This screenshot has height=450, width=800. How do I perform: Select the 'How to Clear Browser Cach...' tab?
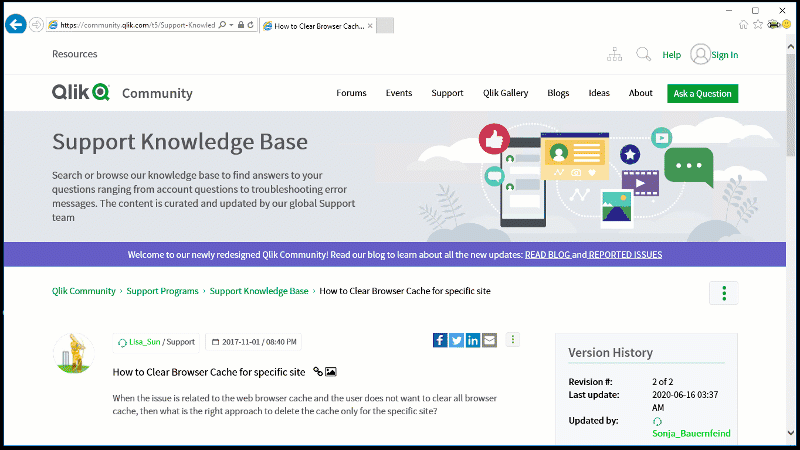point(318,26)
